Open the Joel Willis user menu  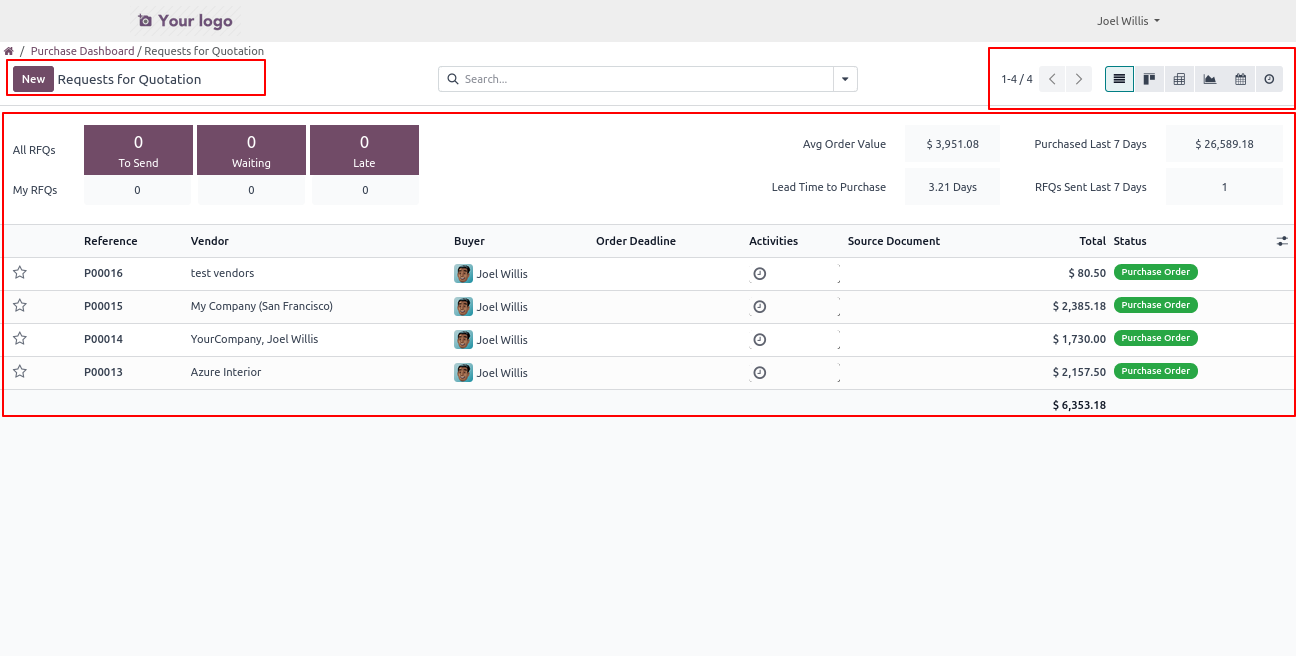point(1127,21)
